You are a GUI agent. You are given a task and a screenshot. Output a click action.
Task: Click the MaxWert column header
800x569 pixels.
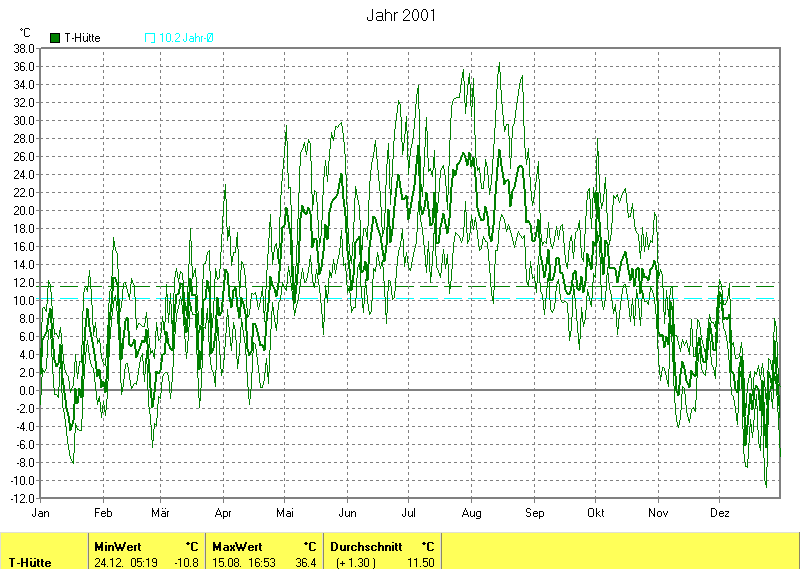(235, 547)
